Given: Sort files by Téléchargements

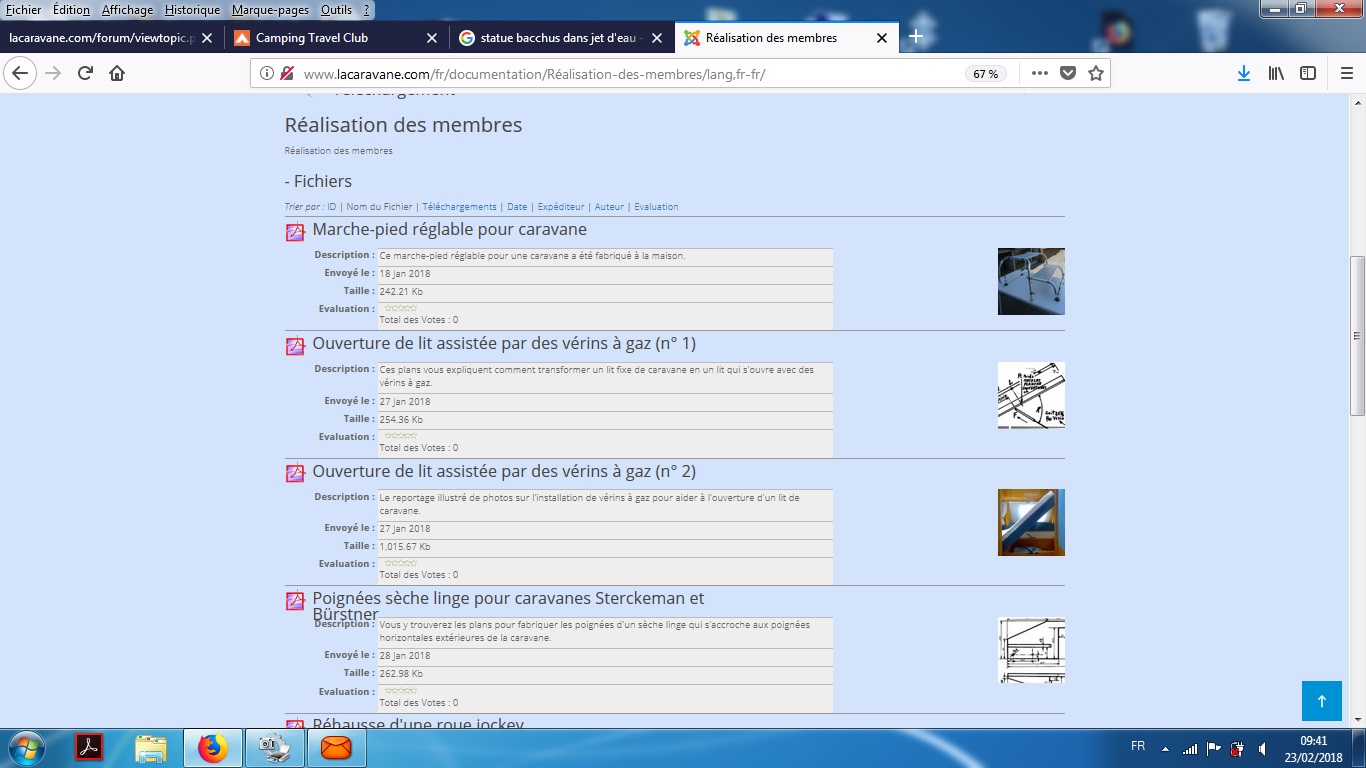Looking at the screenshot, I should 459,207.
